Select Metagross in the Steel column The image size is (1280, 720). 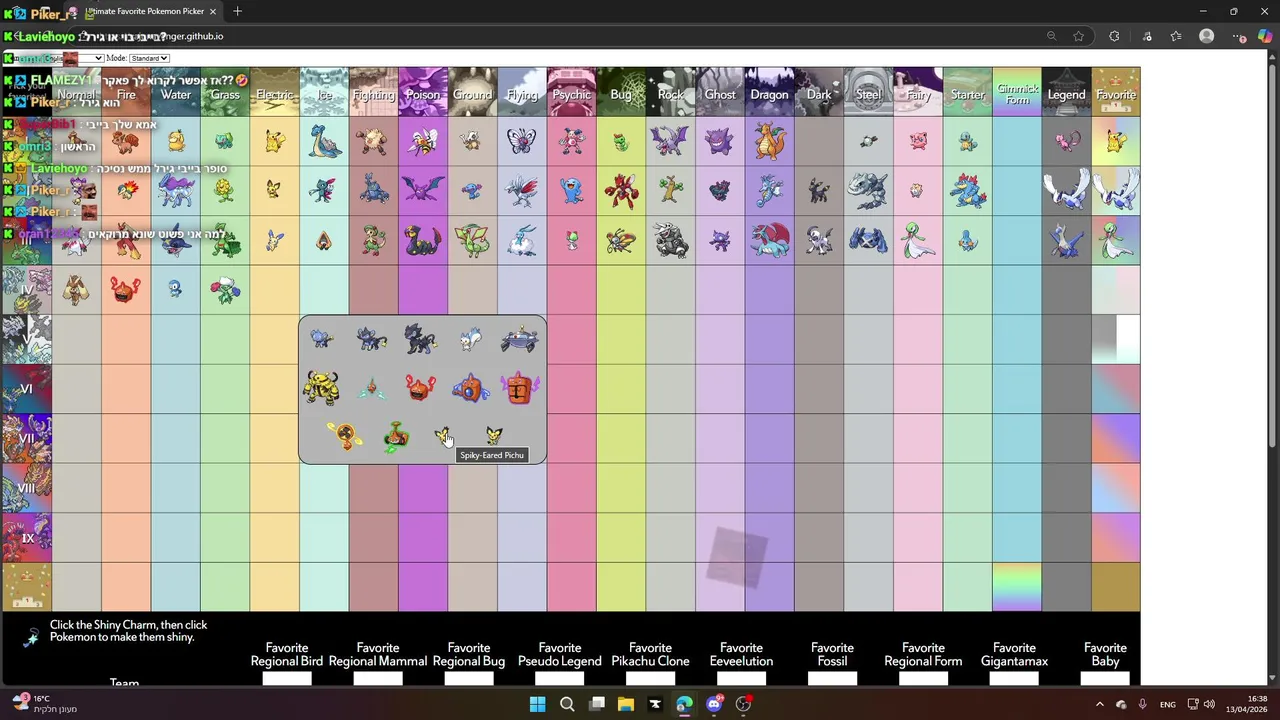click(867, 240)
